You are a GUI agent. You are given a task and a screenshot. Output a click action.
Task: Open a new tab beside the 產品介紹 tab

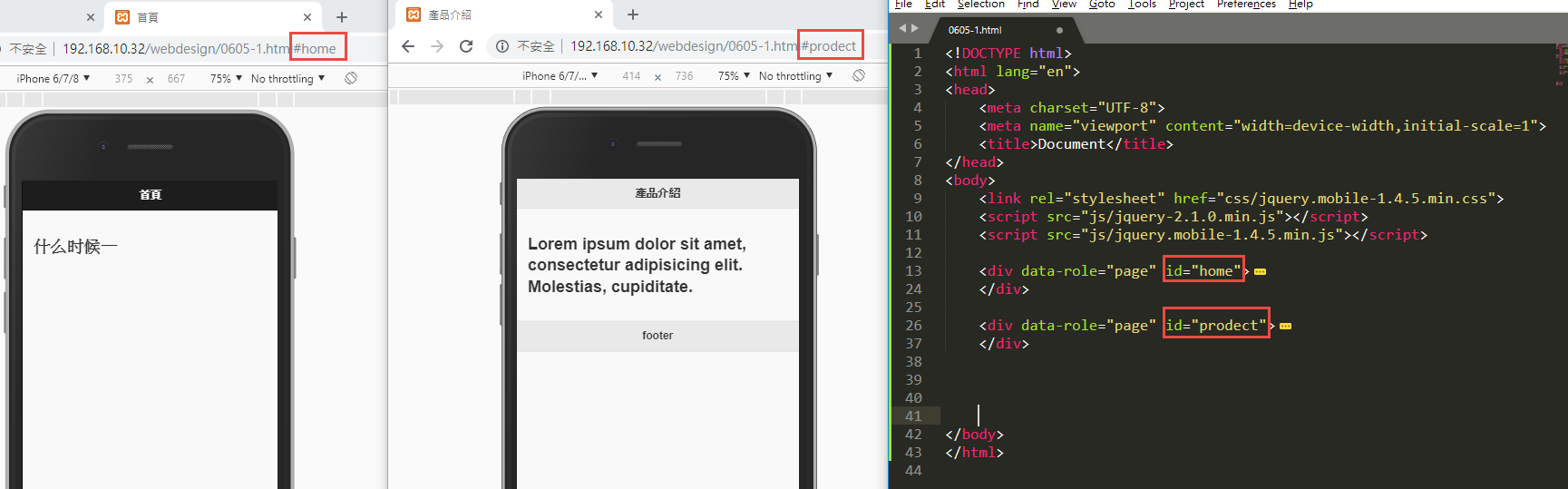click(x=633, y=15)
